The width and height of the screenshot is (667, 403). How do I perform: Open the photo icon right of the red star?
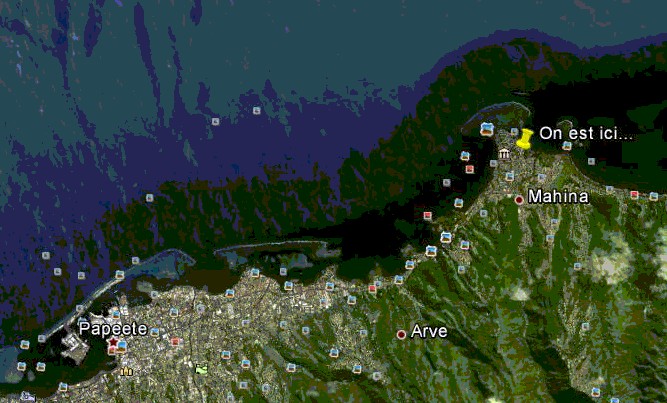[x=122, y=346]
